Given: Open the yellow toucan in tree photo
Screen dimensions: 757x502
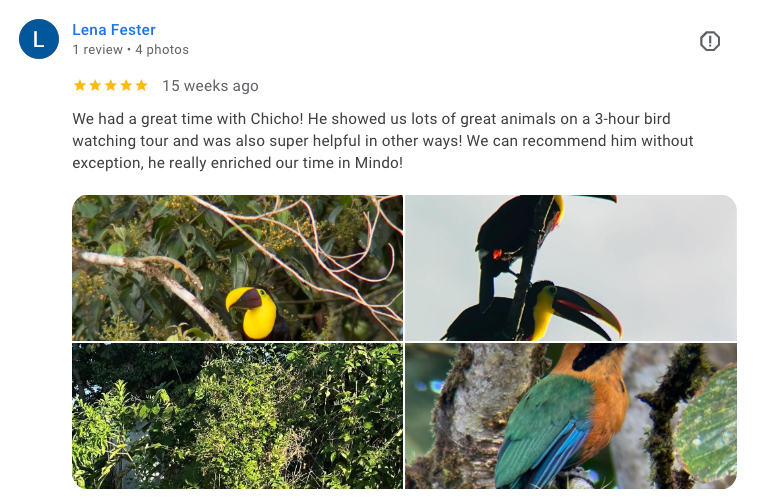Looking at the screenshot, I should [x=237, y=267].
